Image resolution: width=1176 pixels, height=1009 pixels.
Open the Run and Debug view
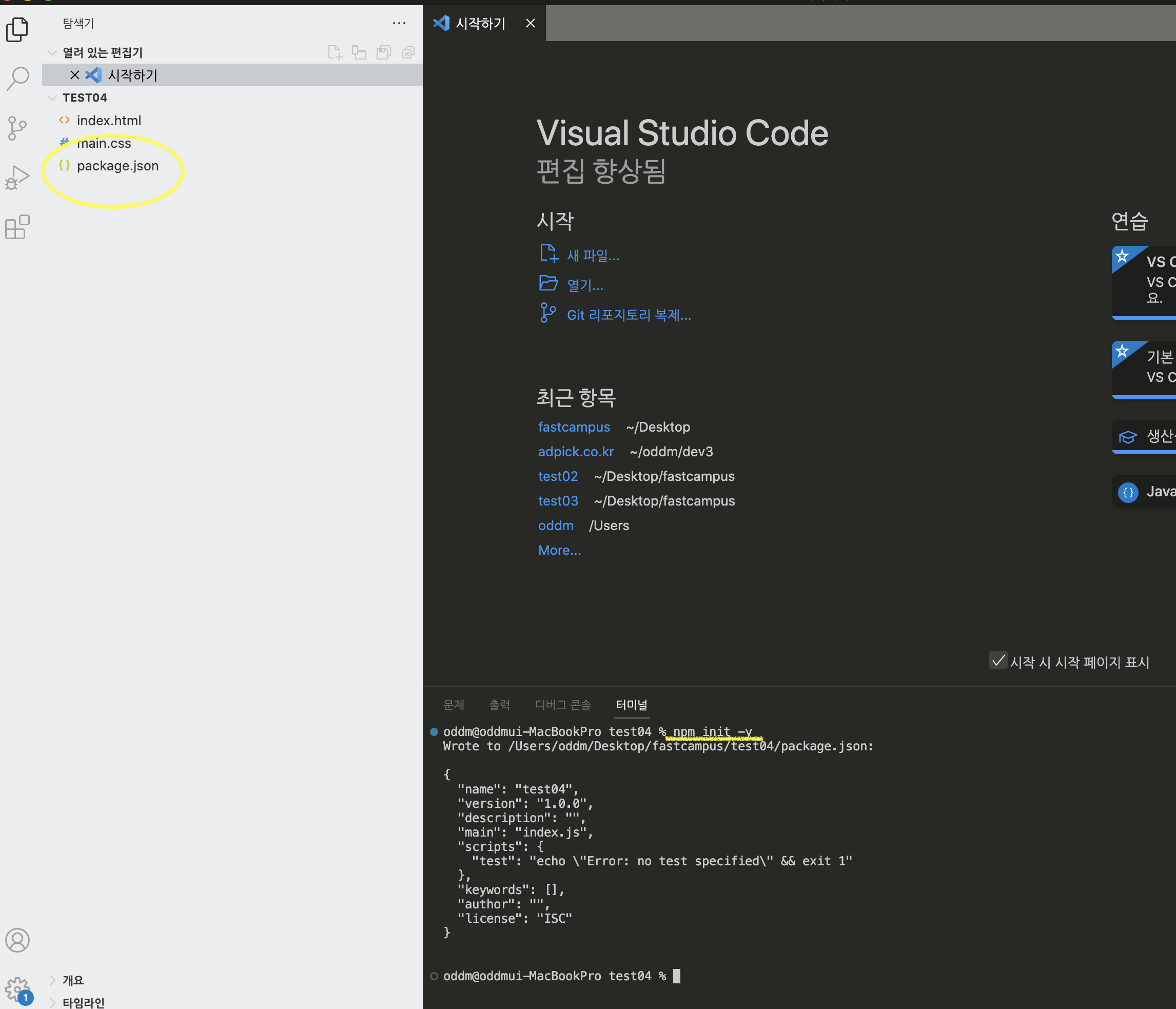pos(17,178)
